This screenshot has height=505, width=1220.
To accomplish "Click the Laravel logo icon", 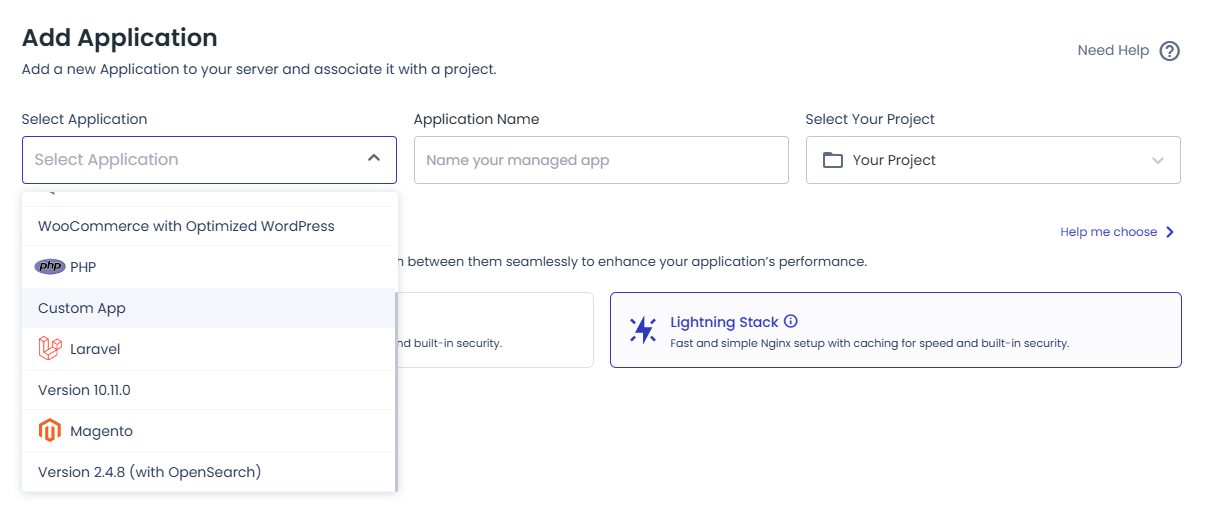I will (x=50, y=349).
